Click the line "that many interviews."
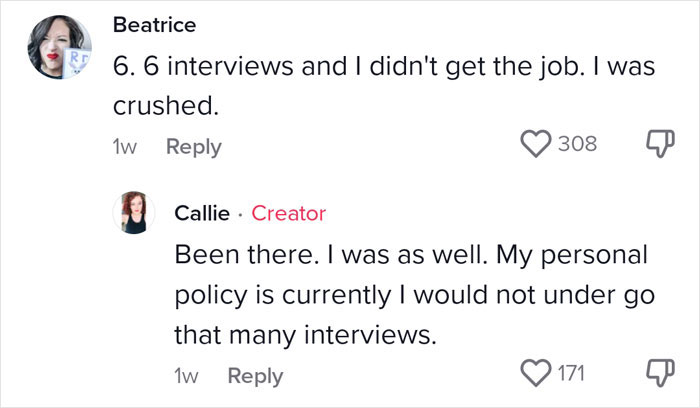The width and height of the screenshot is (700, 408). (x=306, y=335)
